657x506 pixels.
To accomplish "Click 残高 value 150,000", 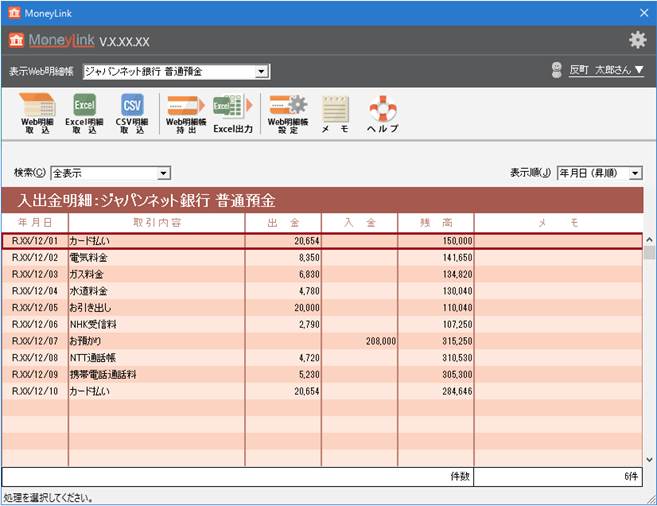I will [x=457, y=241].
